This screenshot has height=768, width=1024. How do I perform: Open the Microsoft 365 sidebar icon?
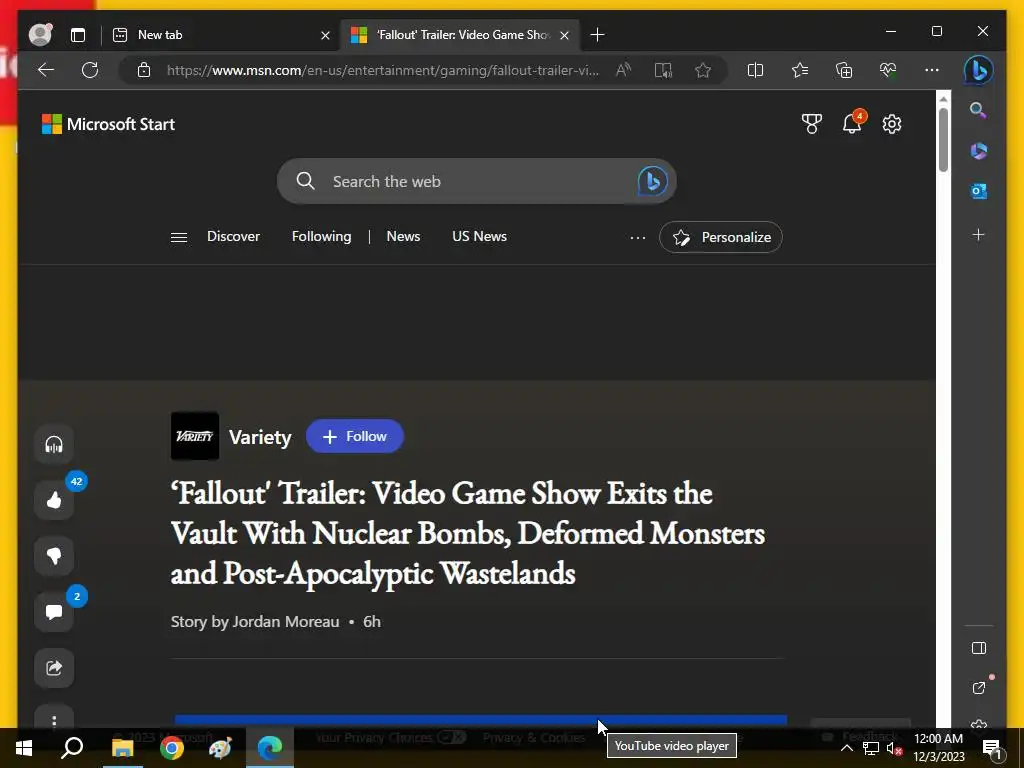978,151
